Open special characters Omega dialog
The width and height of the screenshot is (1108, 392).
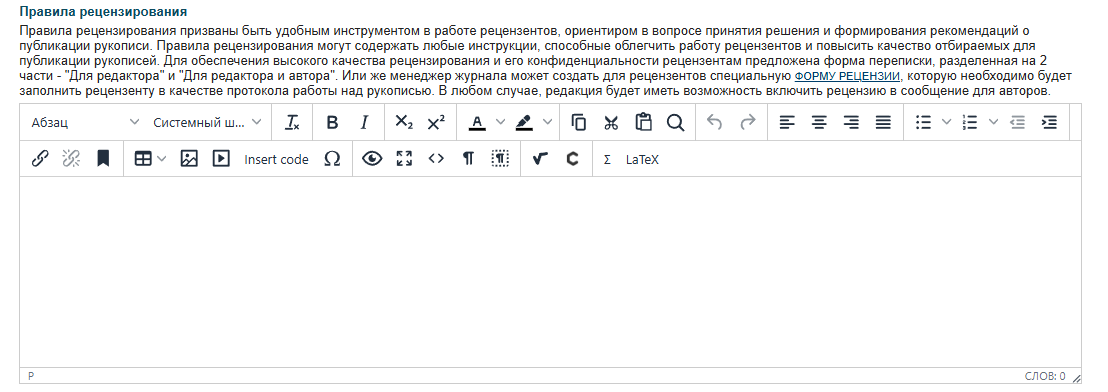point(332,160)
